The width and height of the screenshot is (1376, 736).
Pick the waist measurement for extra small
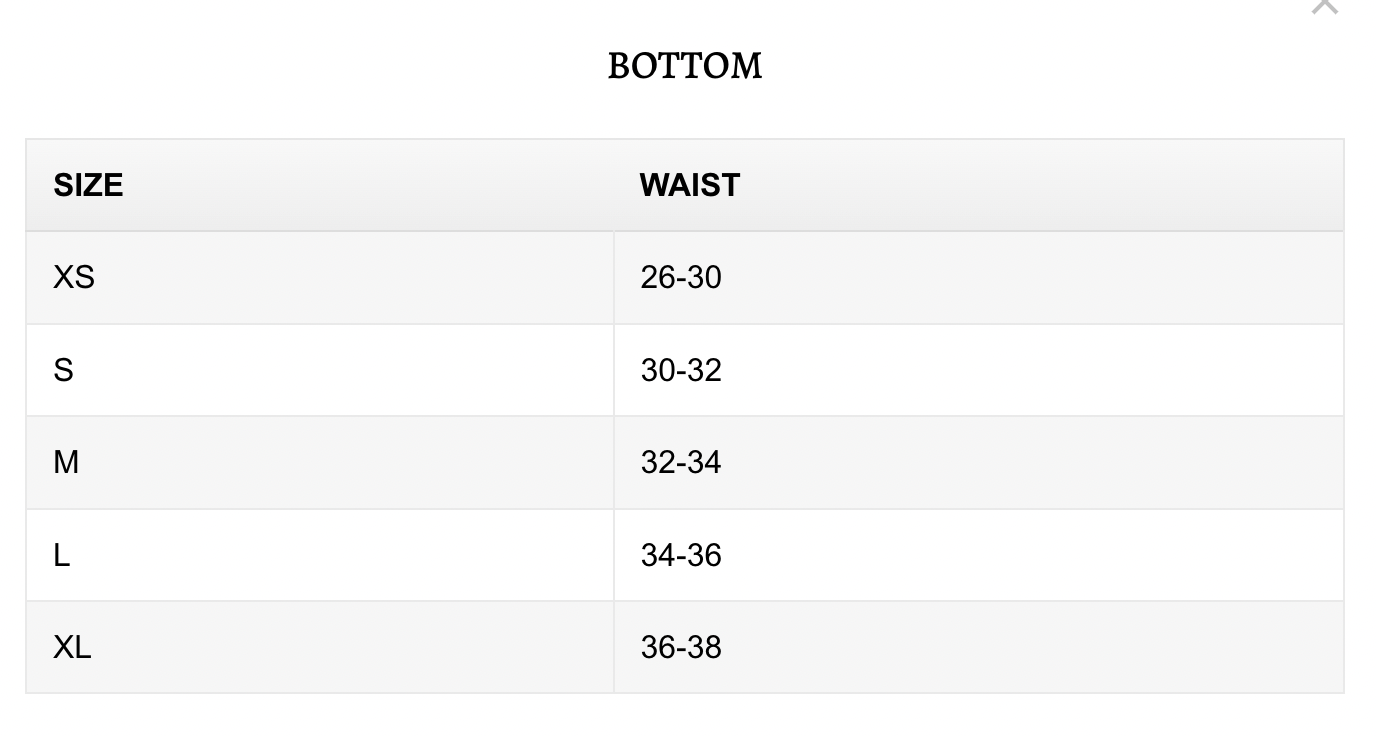[680, 277]
